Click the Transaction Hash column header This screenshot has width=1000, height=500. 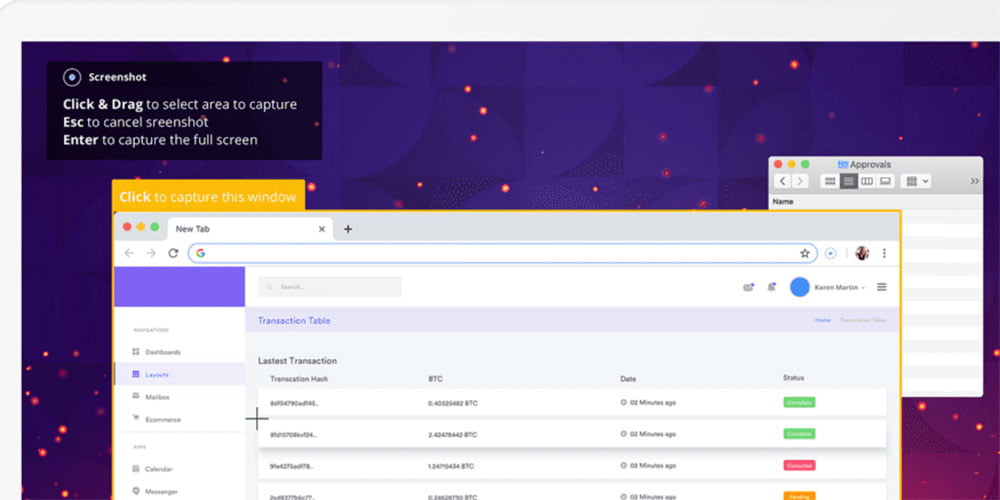[298, 379]
